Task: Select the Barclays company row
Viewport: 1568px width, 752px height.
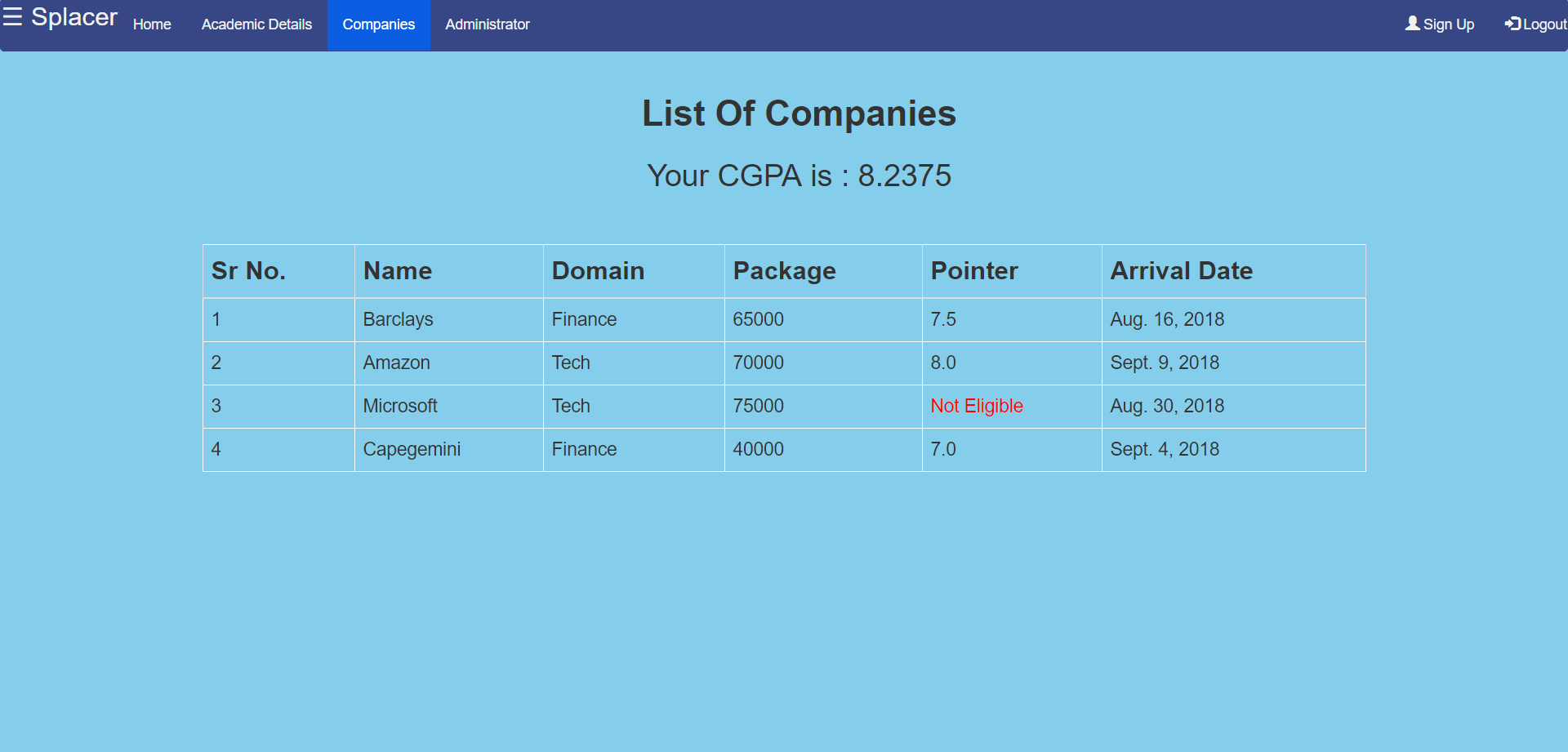Action: (x=398, y=319)
